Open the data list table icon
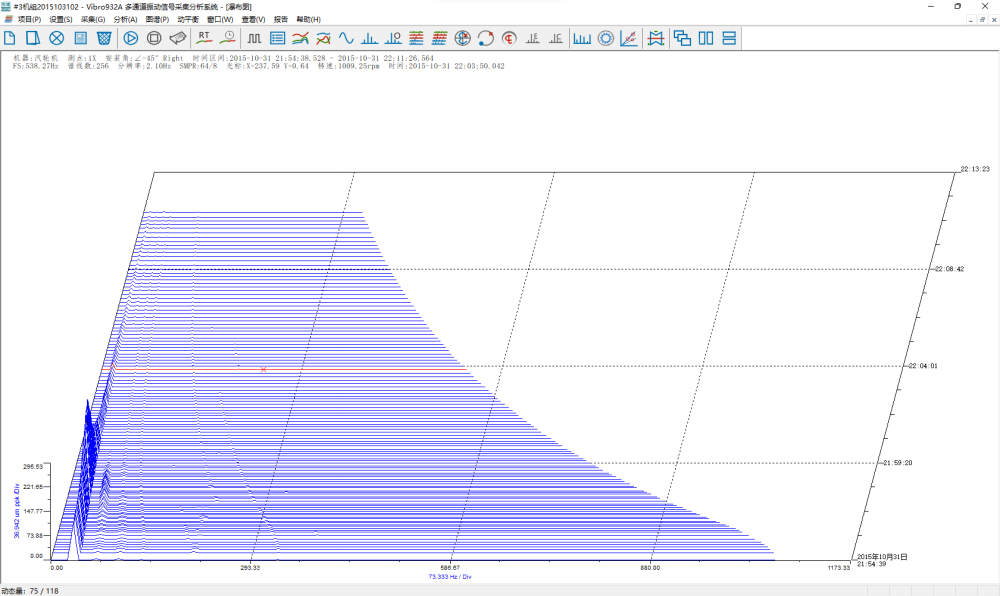 pyautogui.click(x=277, y=38)
